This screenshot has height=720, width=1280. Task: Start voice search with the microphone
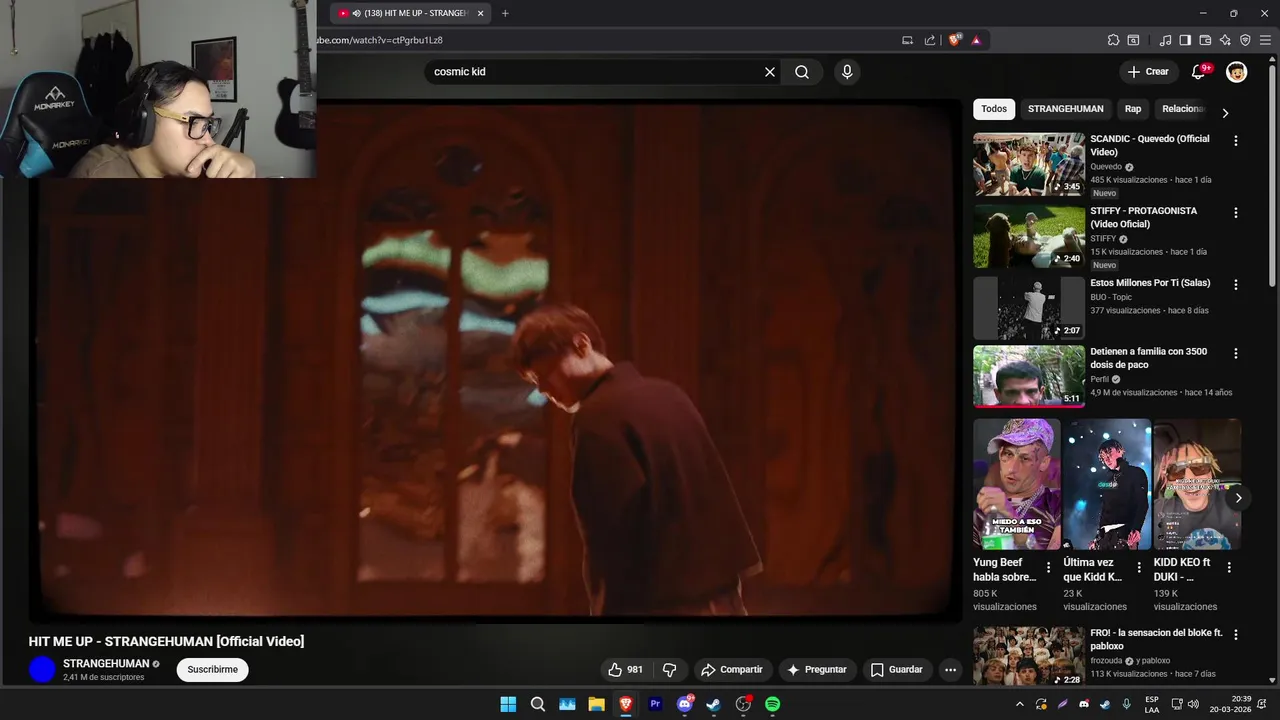coord(847,72)
